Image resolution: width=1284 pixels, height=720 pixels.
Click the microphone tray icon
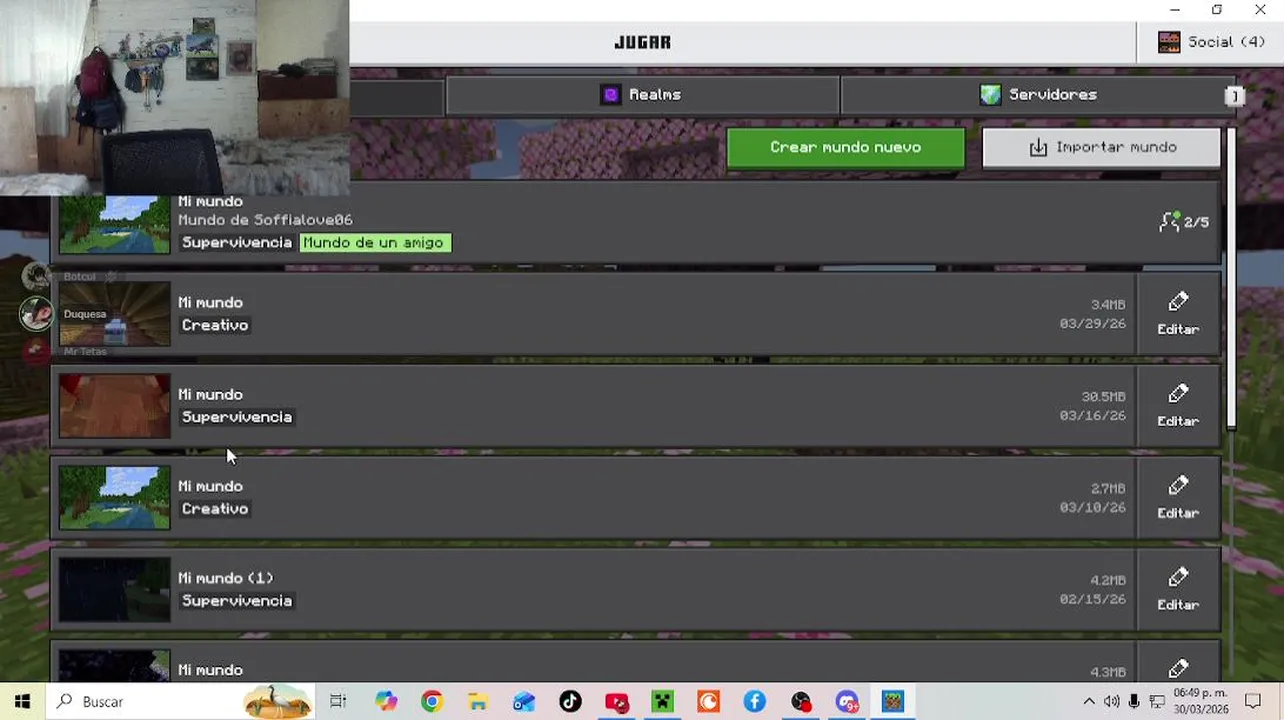[x=1134, y=702]
